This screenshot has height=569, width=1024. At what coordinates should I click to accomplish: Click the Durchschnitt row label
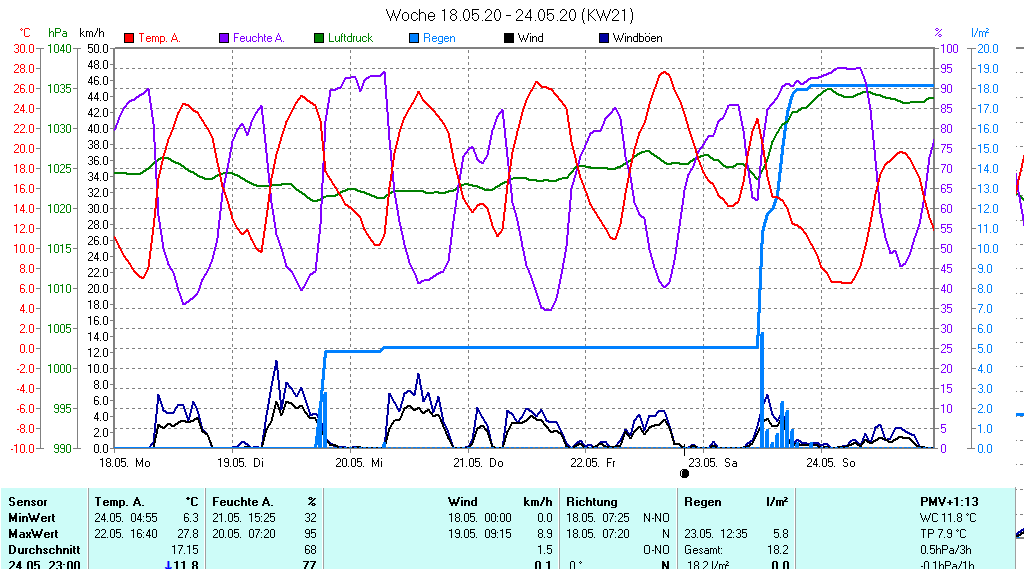point(42,550)
